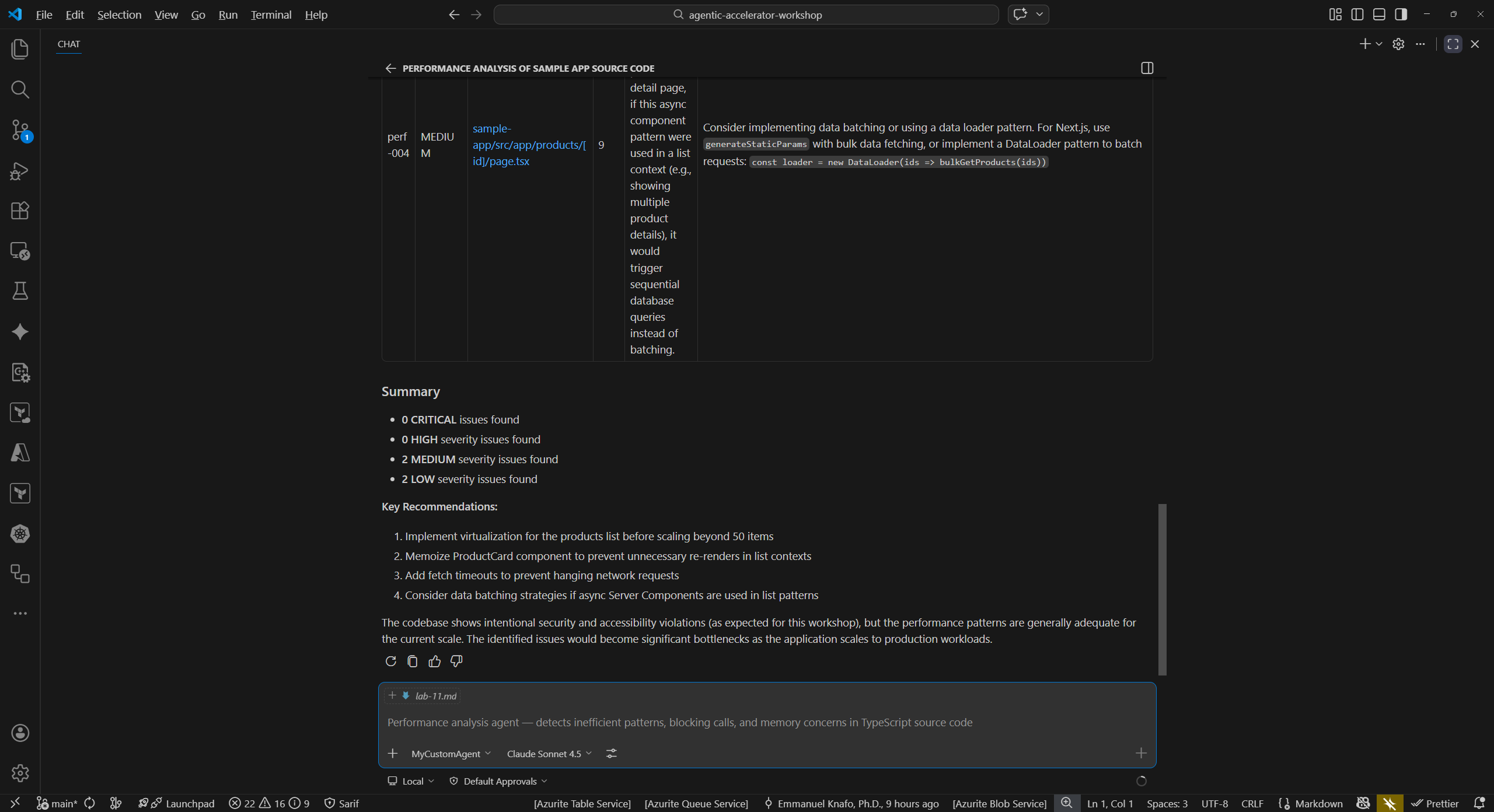Screen dimensions: 1494x812
Task: Open the chat settings gear
Action: tap(1398, 44)
